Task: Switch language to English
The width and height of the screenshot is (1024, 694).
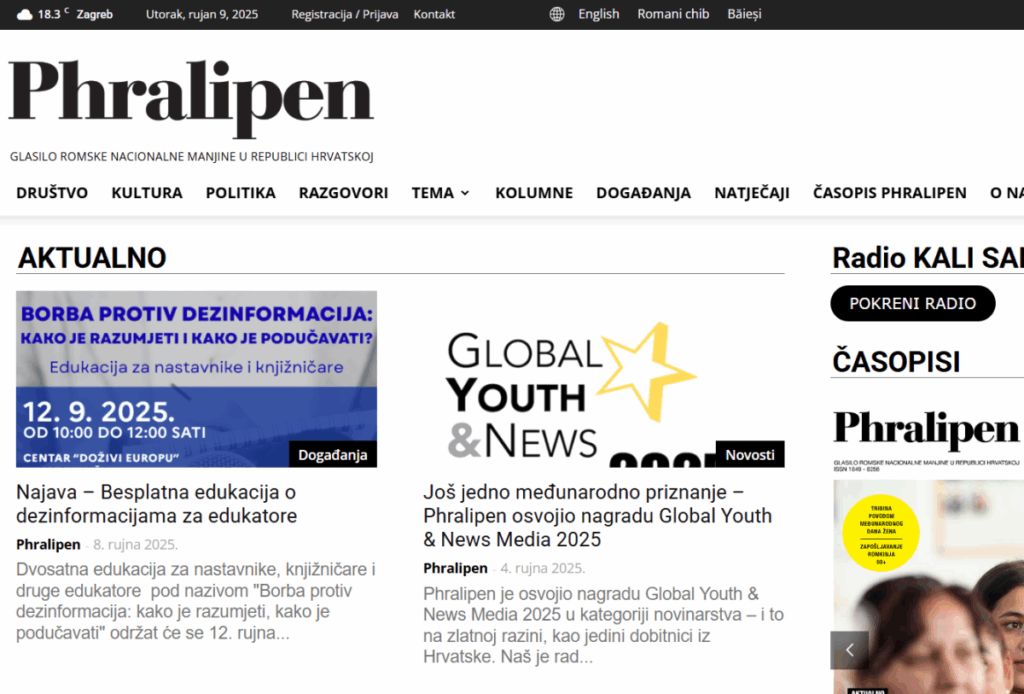Action: (x=599, y=14)
